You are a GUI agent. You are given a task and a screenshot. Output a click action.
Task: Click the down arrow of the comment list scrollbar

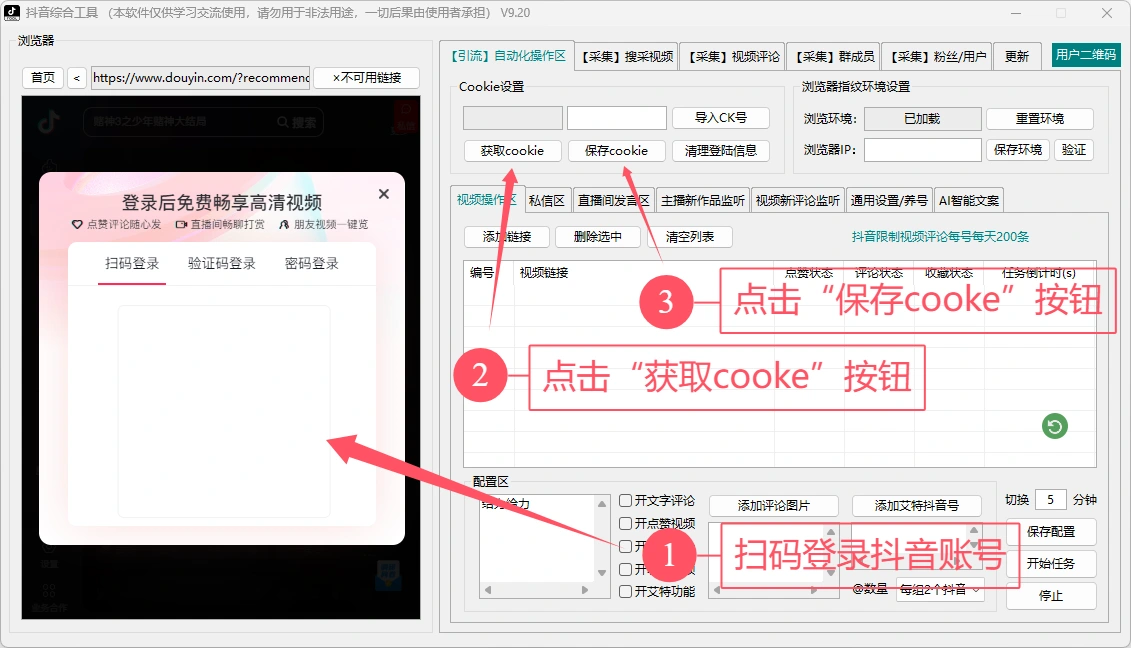(602, 573)
